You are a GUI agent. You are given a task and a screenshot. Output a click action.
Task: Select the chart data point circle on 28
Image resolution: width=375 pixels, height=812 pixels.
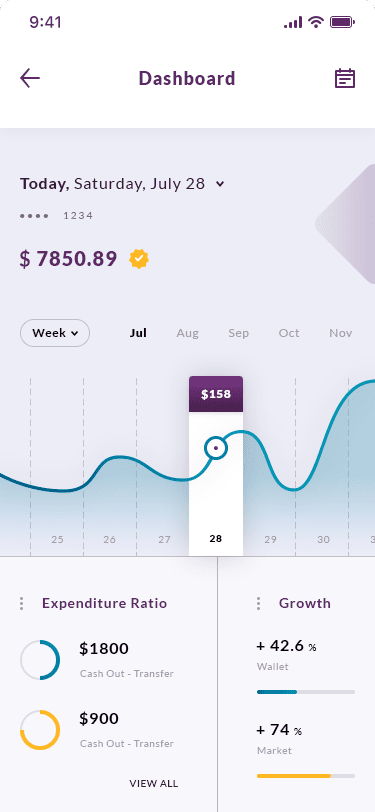coord(216,448)
